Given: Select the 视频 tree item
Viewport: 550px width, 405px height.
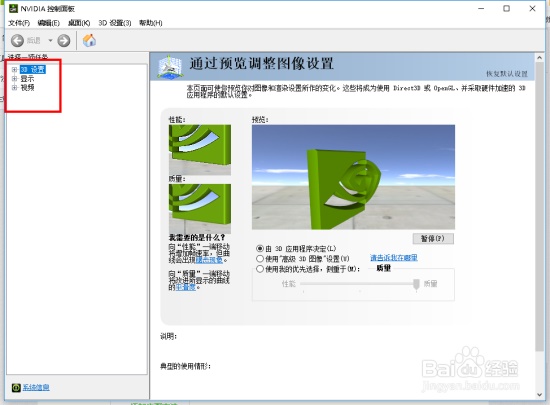Looking at the screenshot, I should [x=27, y=88].
